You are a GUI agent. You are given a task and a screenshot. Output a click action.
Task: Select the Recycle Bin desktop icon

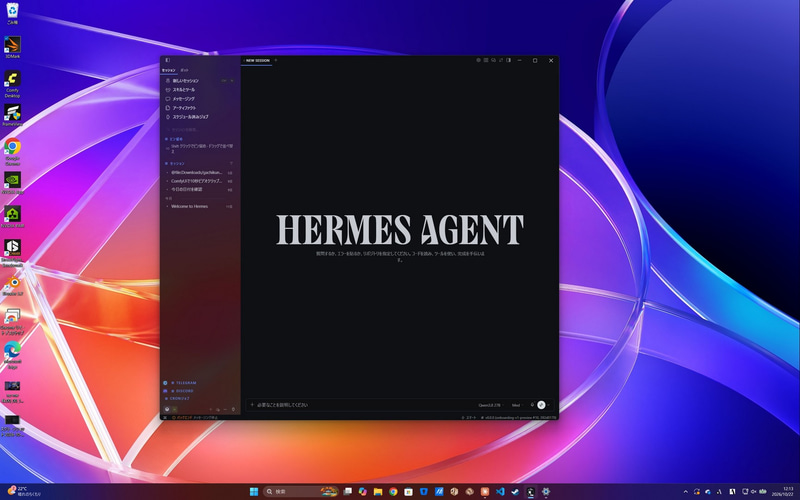(x=12, y=14)
